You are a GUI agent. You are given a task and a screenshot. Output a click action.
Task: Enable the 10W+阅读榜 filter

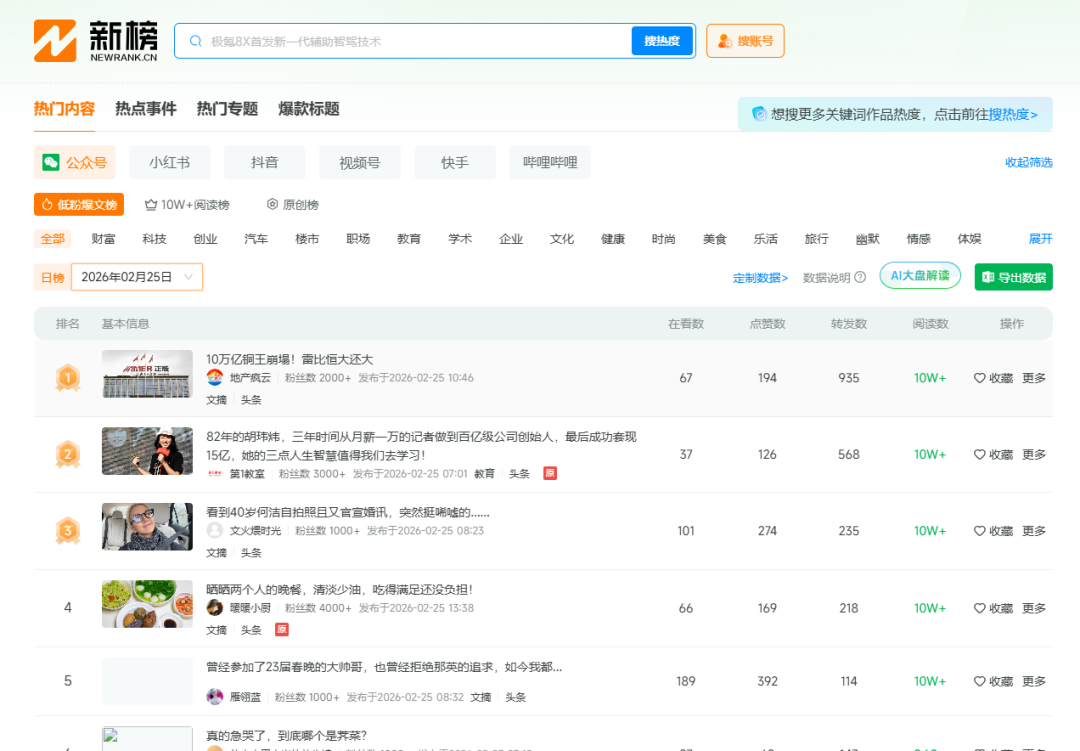[x=188, y=203]
